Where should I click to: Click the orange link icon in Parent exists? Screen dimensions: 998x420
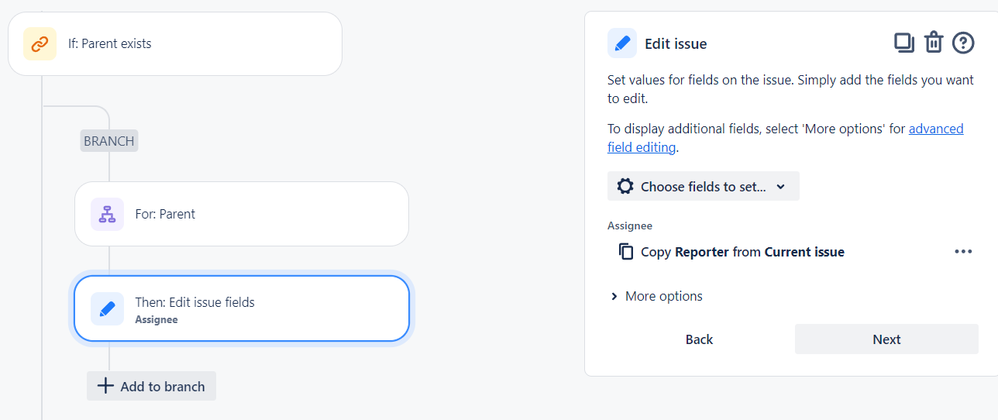tap(39, 44)
